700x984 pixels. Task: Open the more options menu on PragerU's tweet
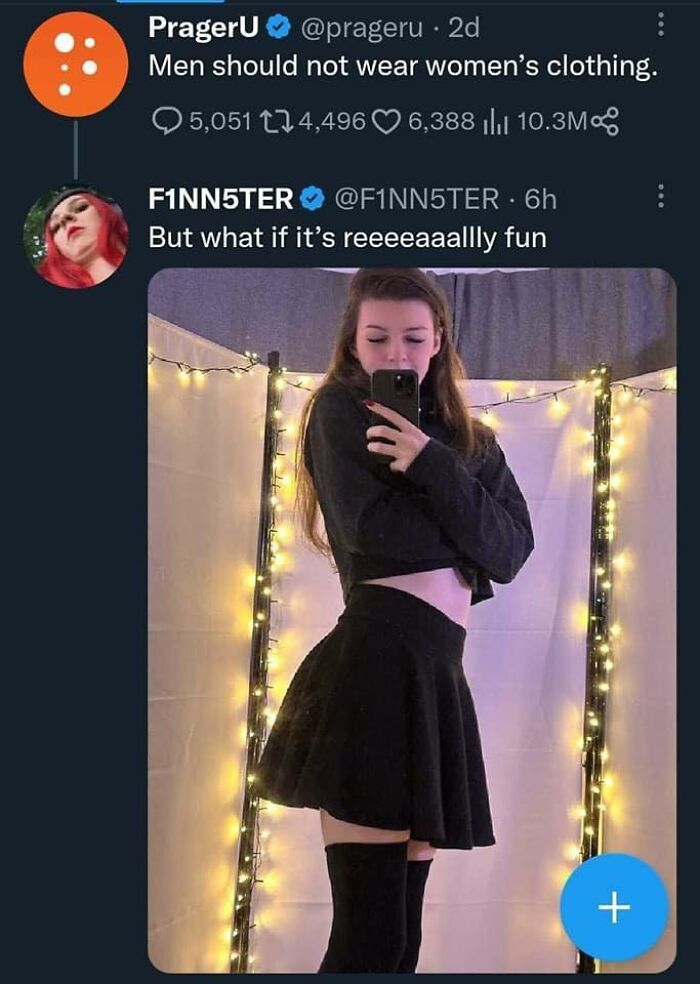coord(660,26)
